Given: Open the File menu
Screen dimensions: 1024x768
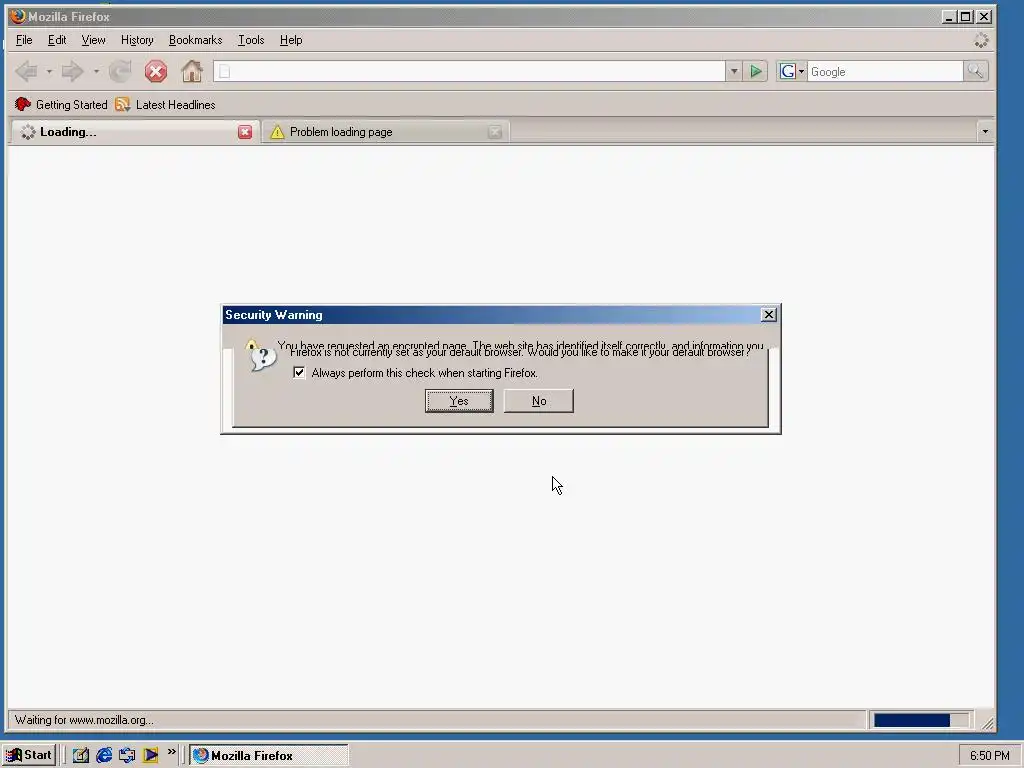Looking at the screenshot, I should [x=24, y=40].
